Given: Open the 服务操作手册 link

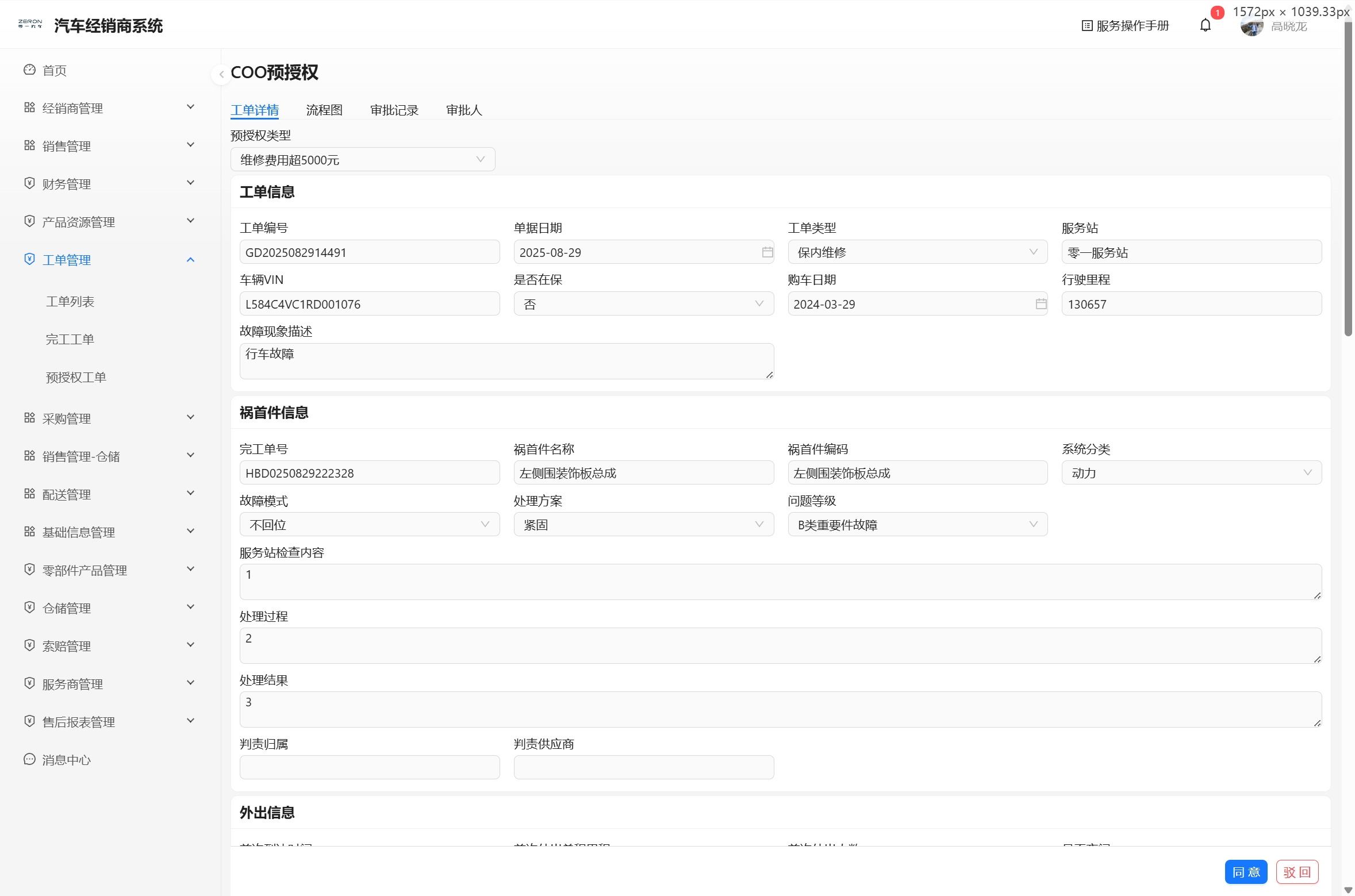Looking at the screenshot, I should (x=1126, y=26).
